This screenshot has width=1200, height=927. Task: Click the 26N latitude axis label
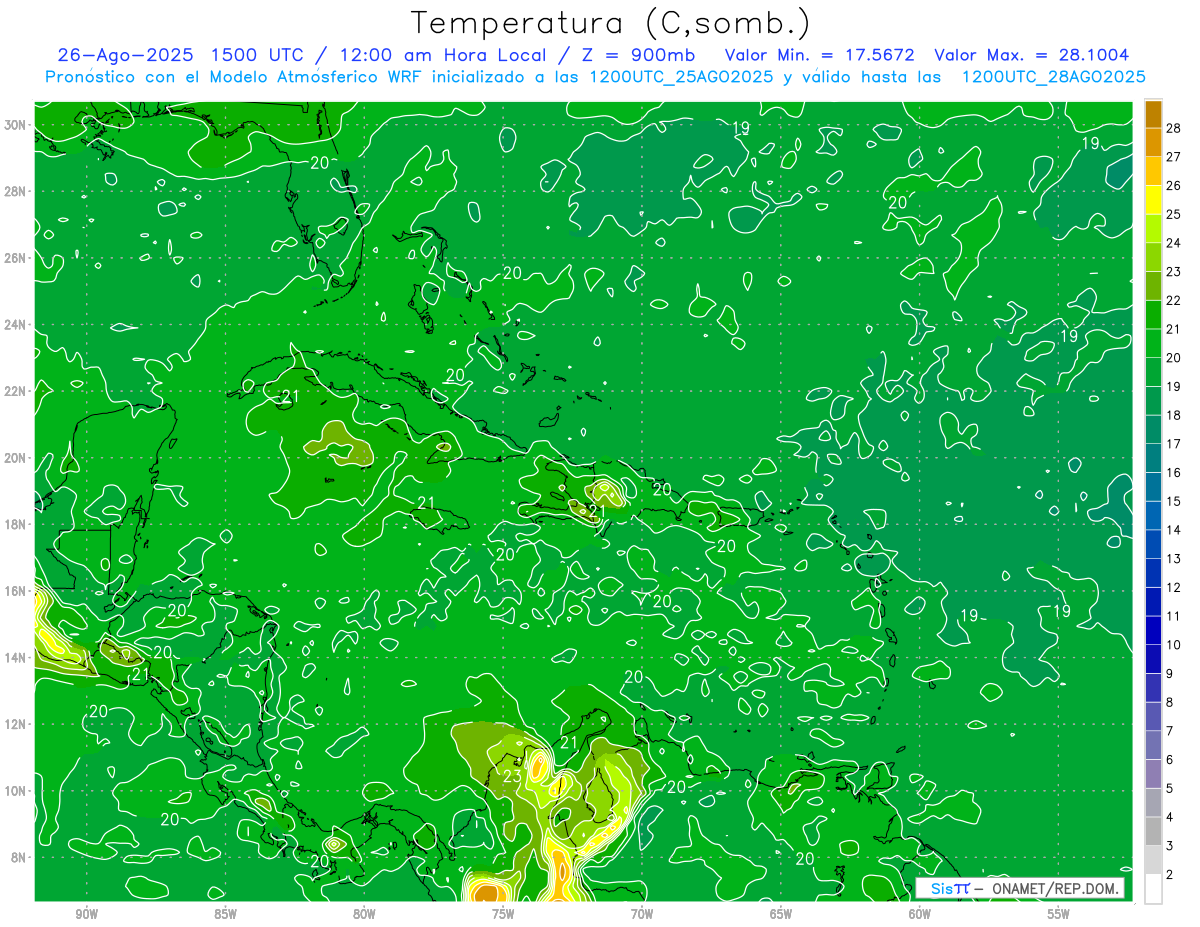point(15,258)
